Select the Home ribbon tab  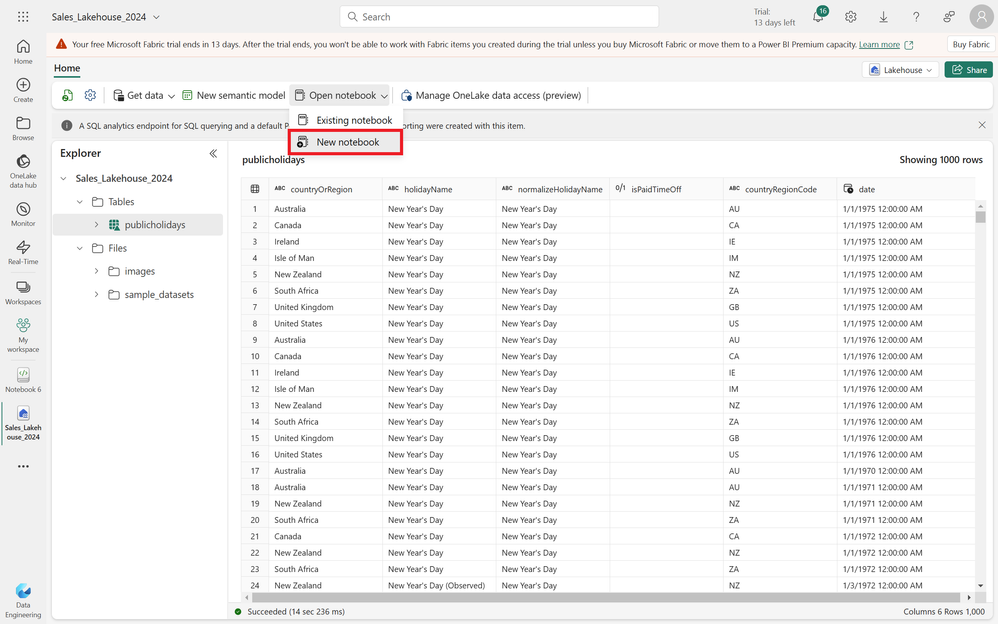click(x=67, y=68)
